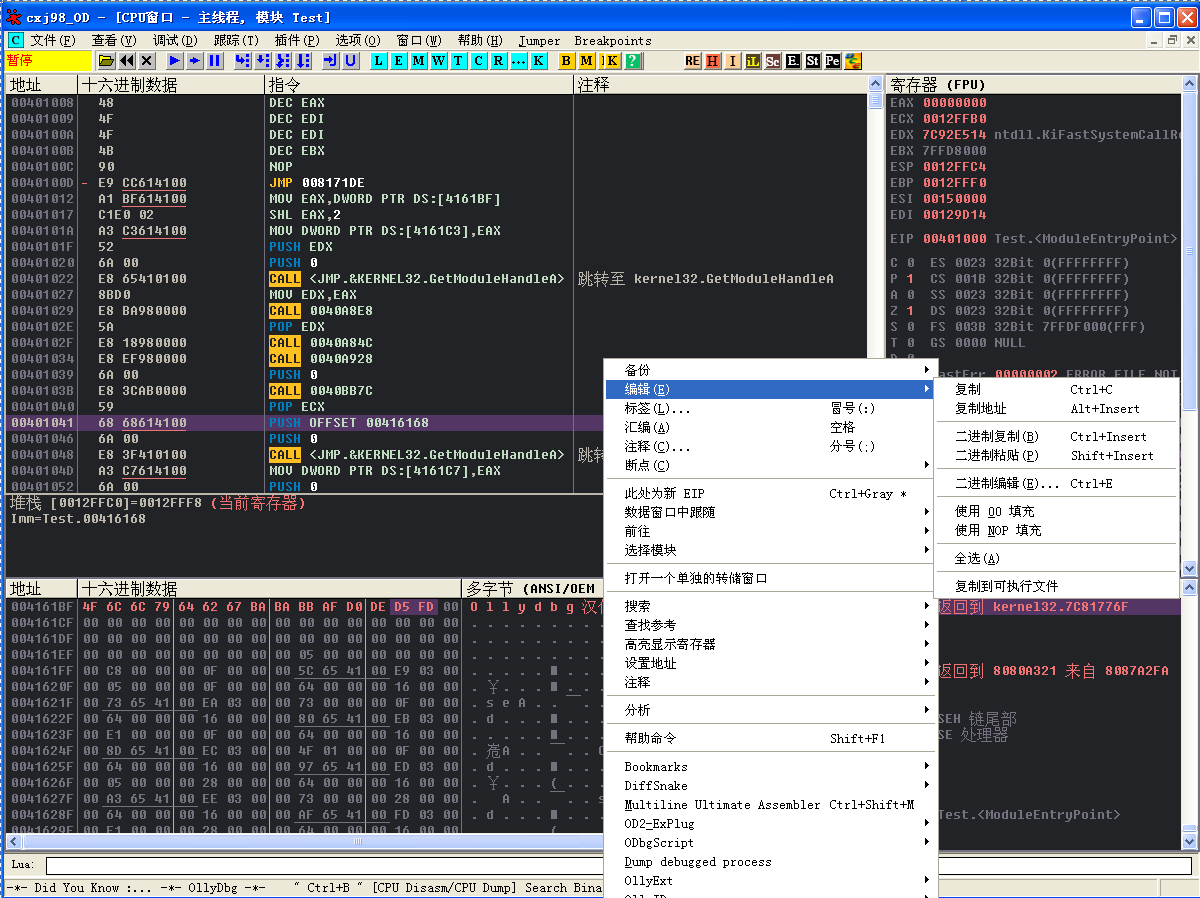Screen dimensions: 1200x898
Task: Open the Jumper menu
Action: [539, 41]
